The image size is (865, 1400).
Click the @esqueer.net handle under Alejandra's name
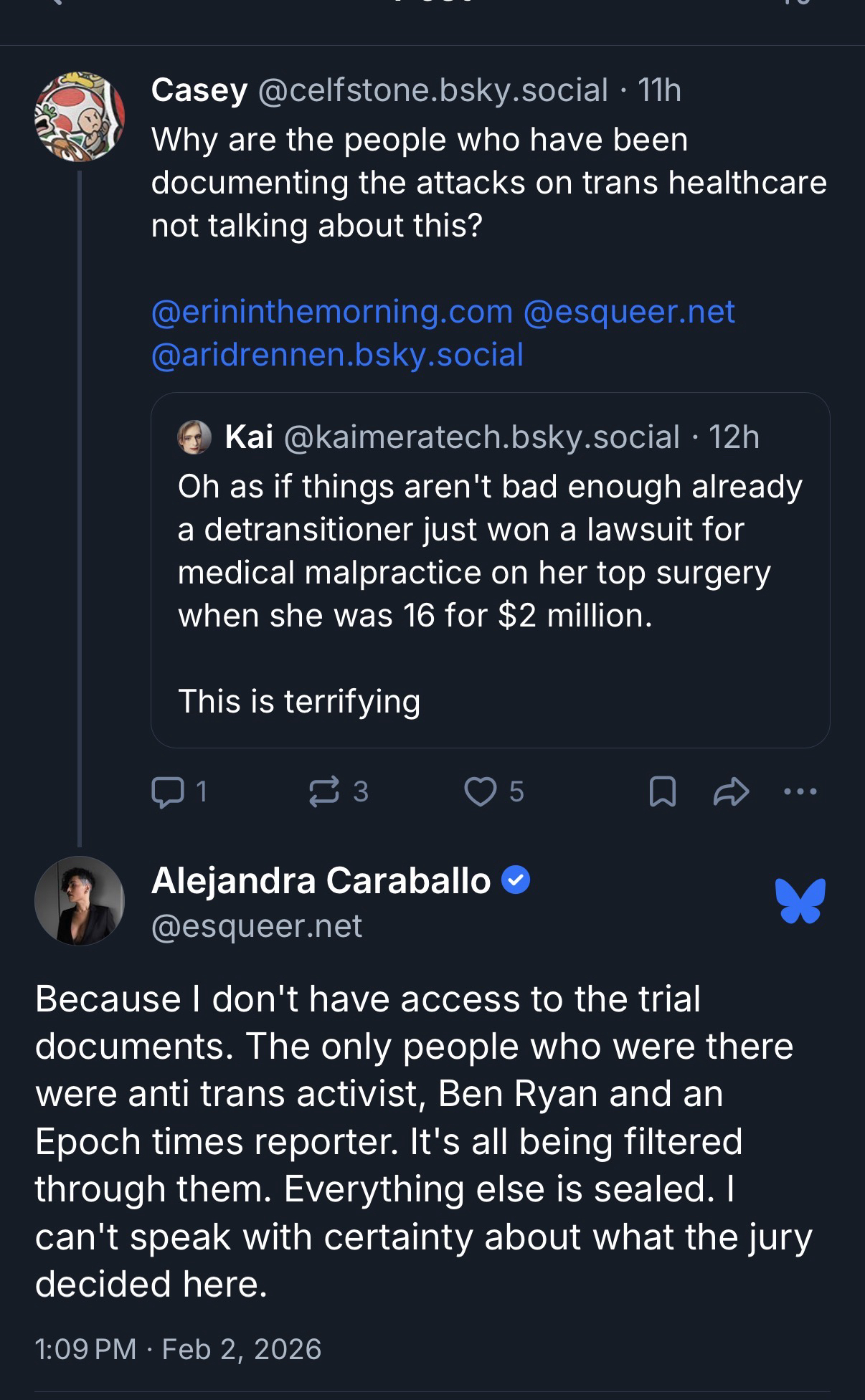click(x=257, y=926)
